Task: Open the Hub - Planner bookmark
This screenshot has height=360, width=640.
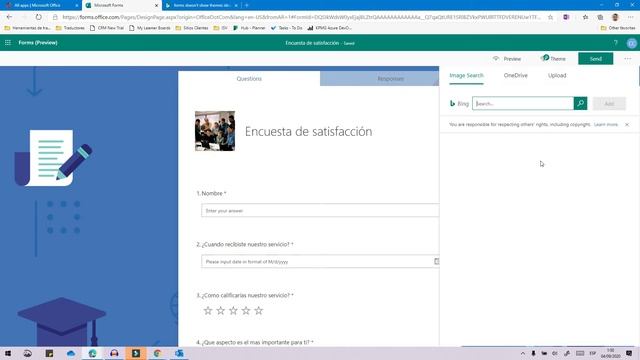Action: [249, 28]
